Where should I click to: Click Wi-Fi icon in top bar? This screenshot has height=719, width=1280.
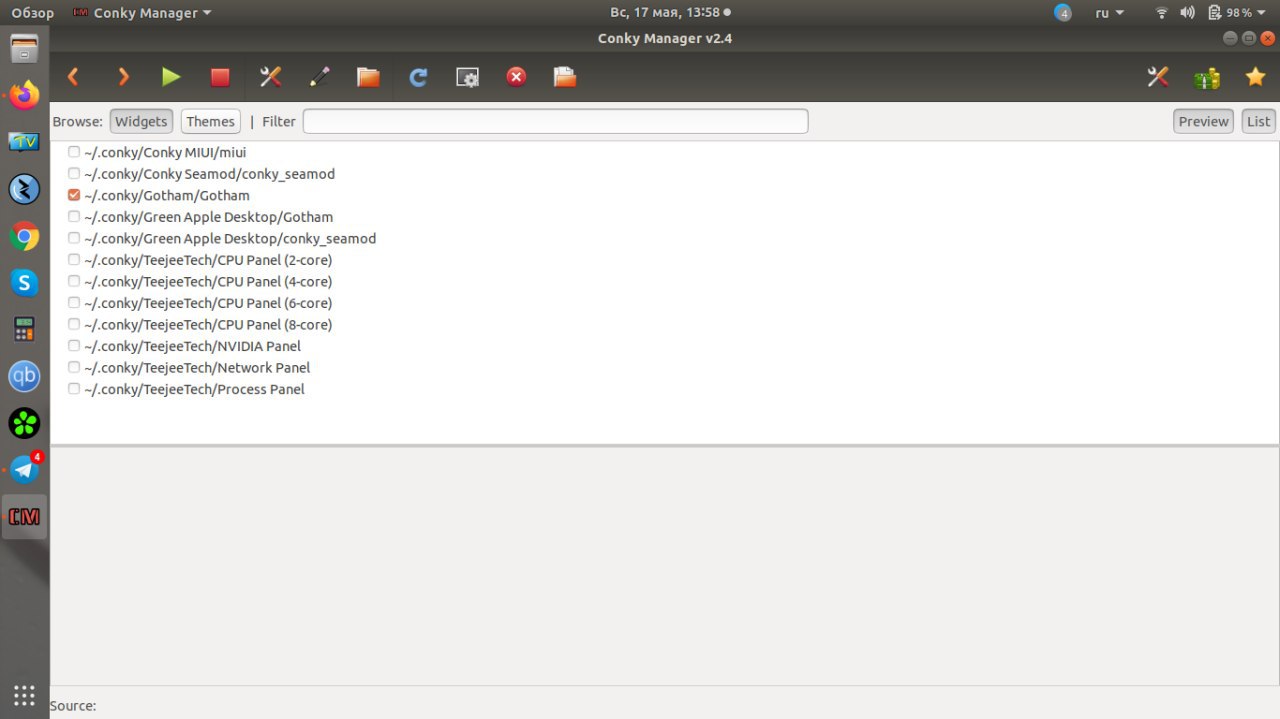pyautogui.click(x=1161, y=13)
